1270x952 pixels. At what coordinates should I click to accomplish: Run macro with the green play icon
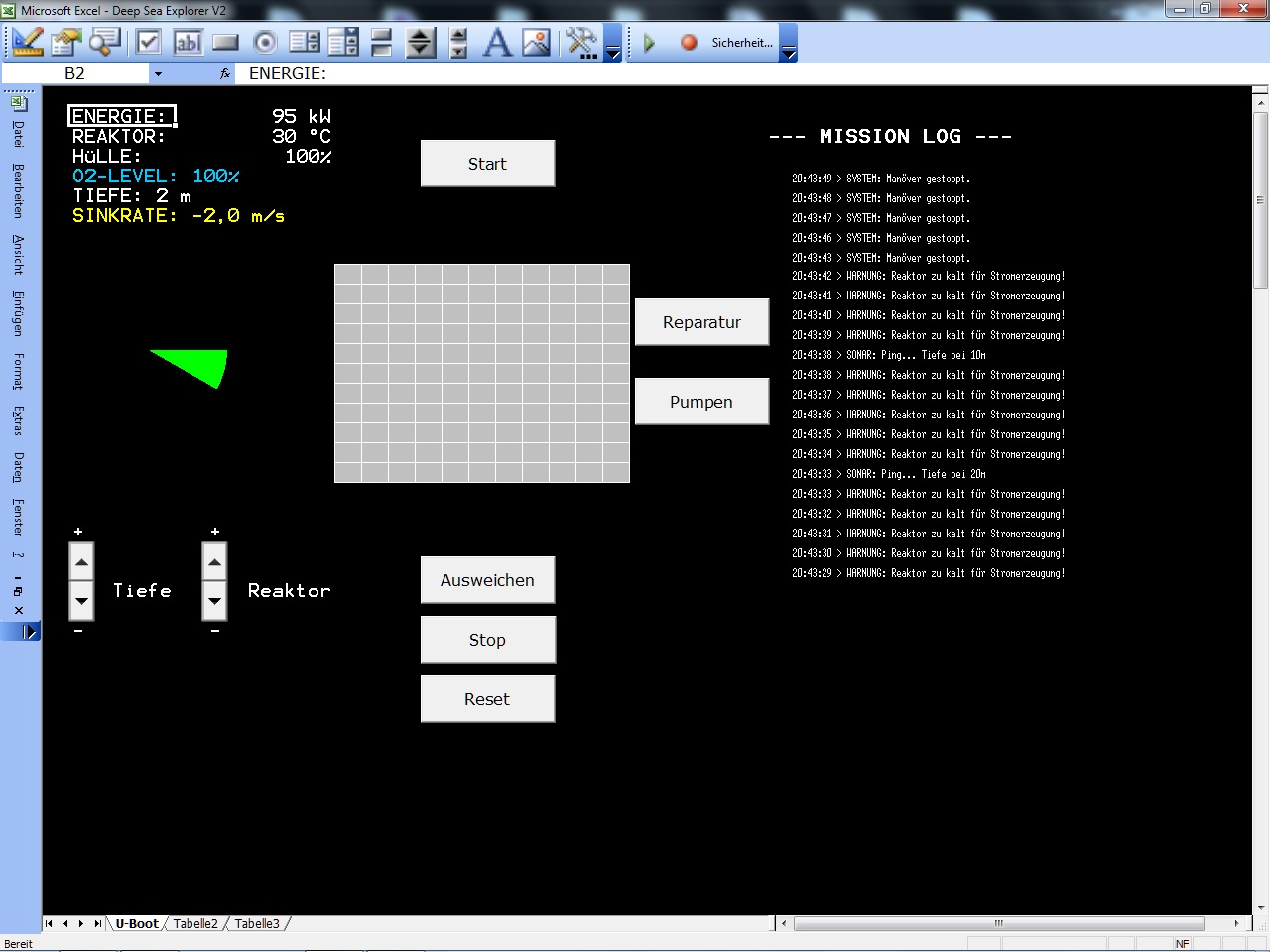tap(649, 43)
